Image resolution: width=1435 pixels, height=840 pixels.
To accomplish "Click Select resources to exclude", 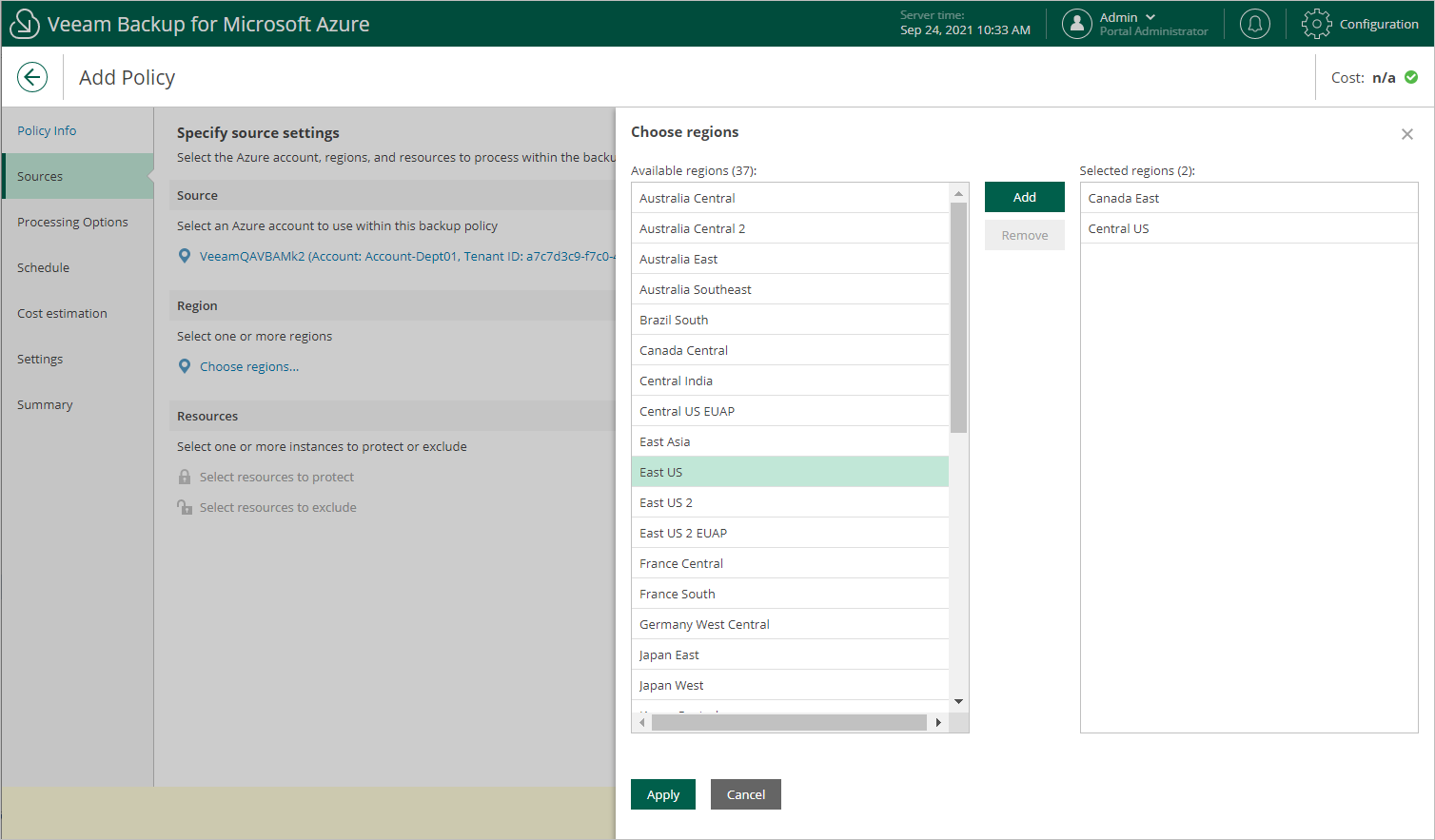I will coord(278,507).
